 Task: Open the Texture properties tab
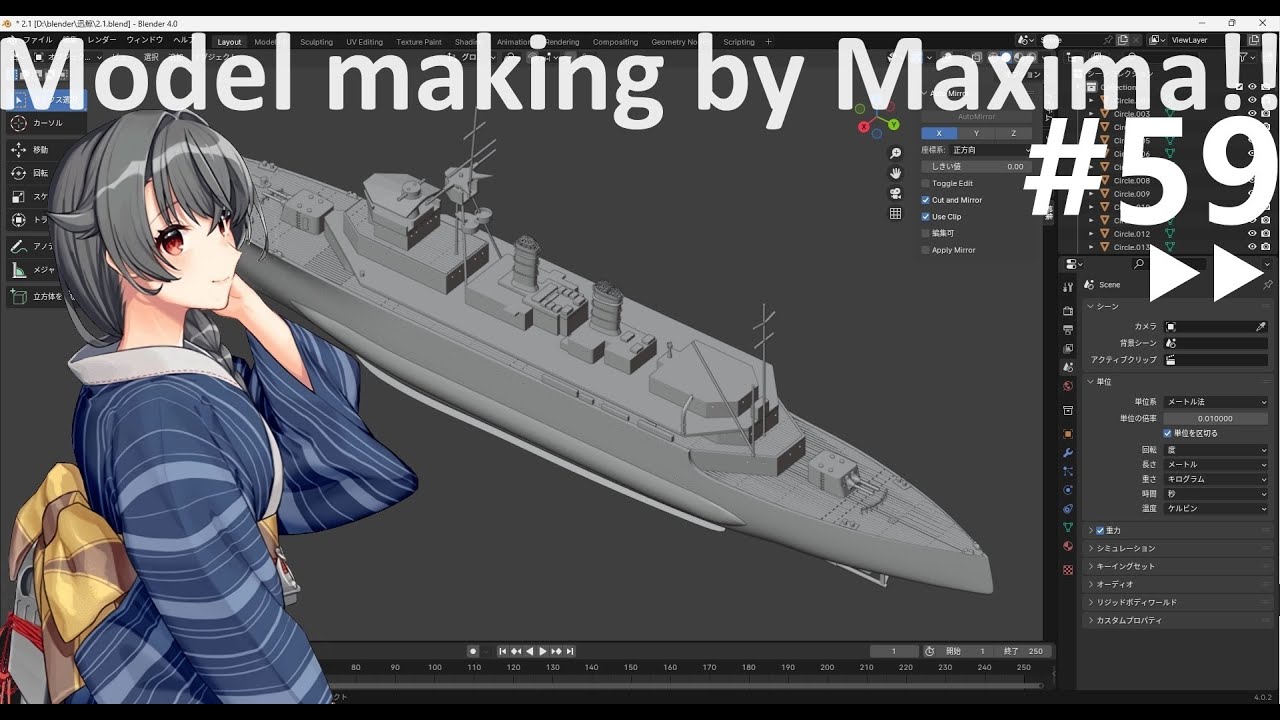click(x=1068, y=569)
